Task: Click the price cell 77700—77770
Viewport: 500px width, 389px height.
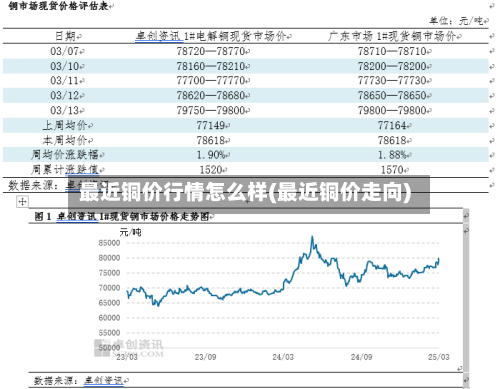Action: tap(211, 81)
